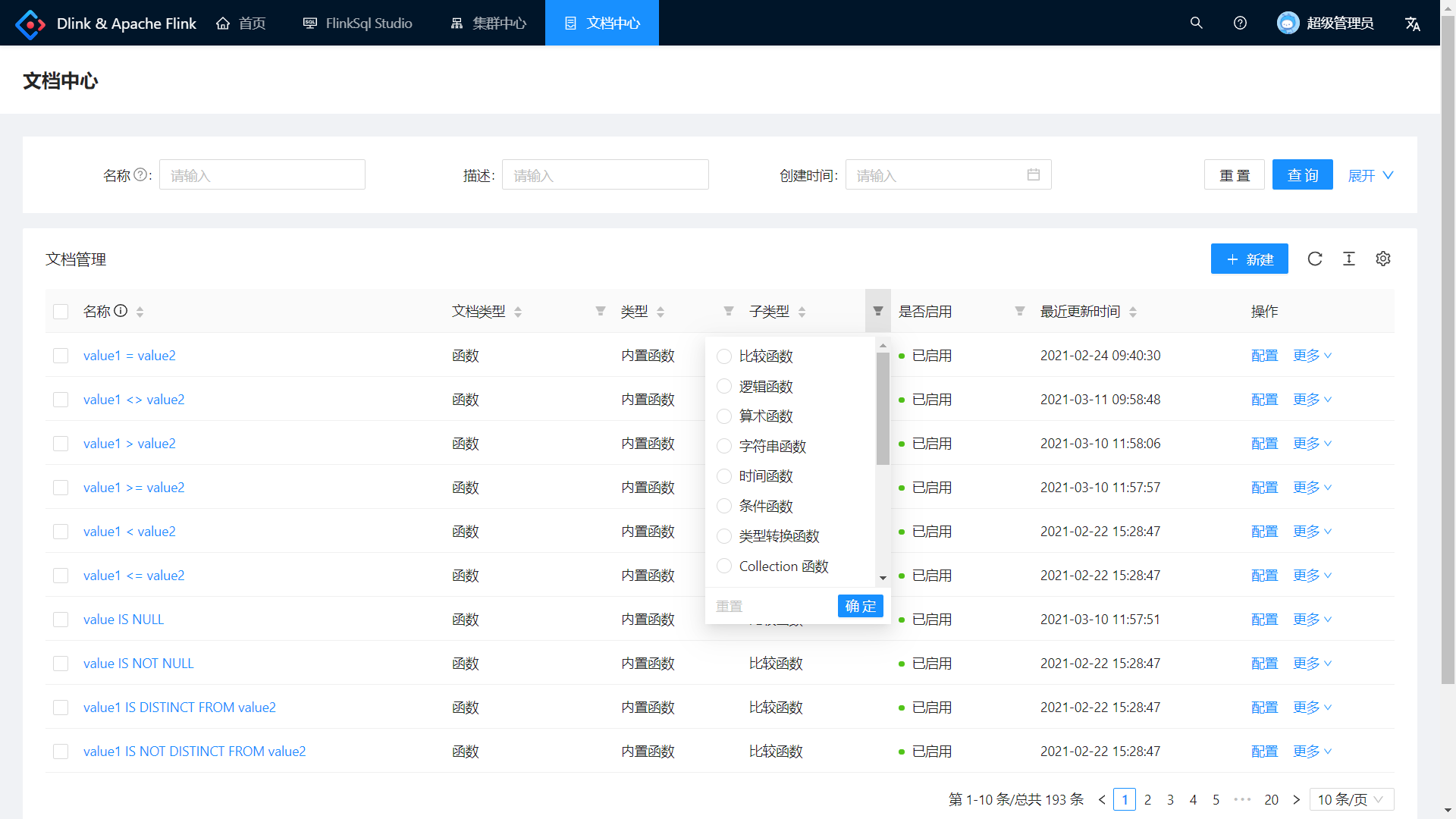Open the FlinkSql Studio menu item

point(357,23)
